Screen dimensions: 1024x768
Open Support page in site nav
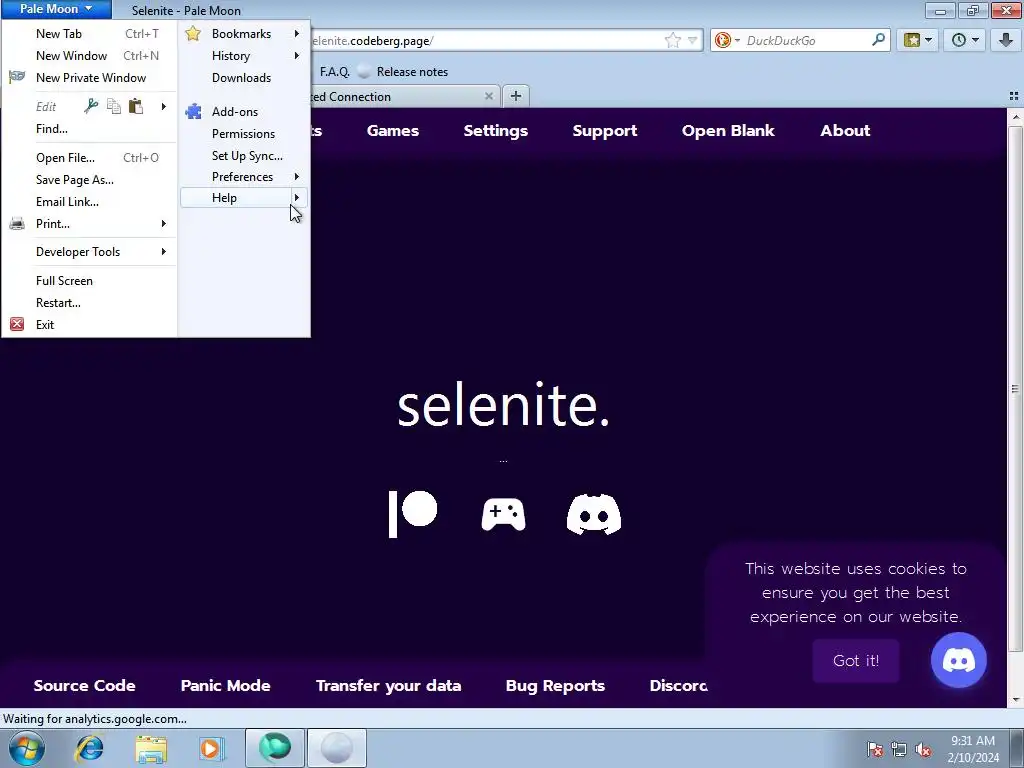[x=605, y=131]
